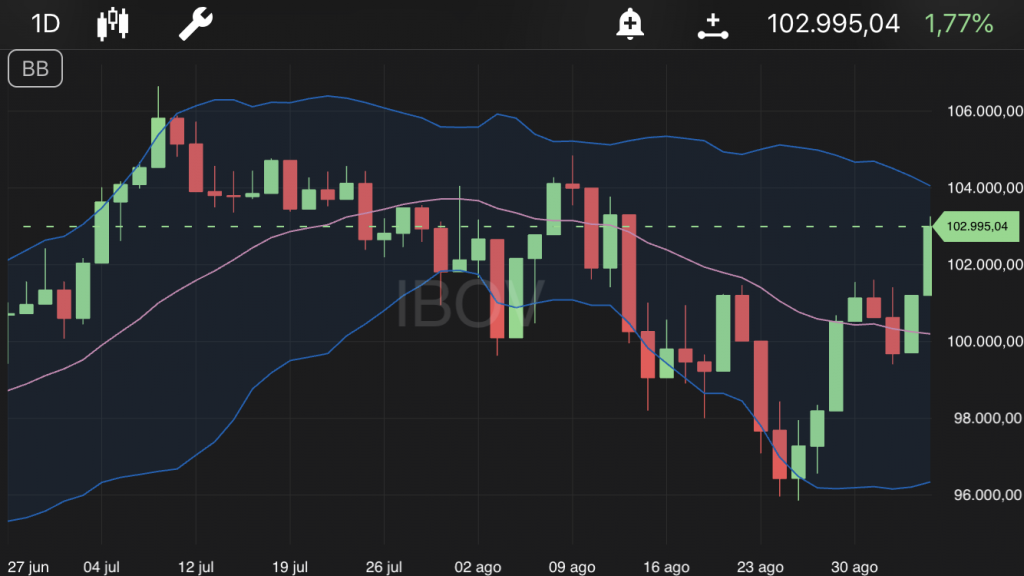Select the 19 jul date label
Viewport: 1024px width, 576px height.
pos(290,567)
